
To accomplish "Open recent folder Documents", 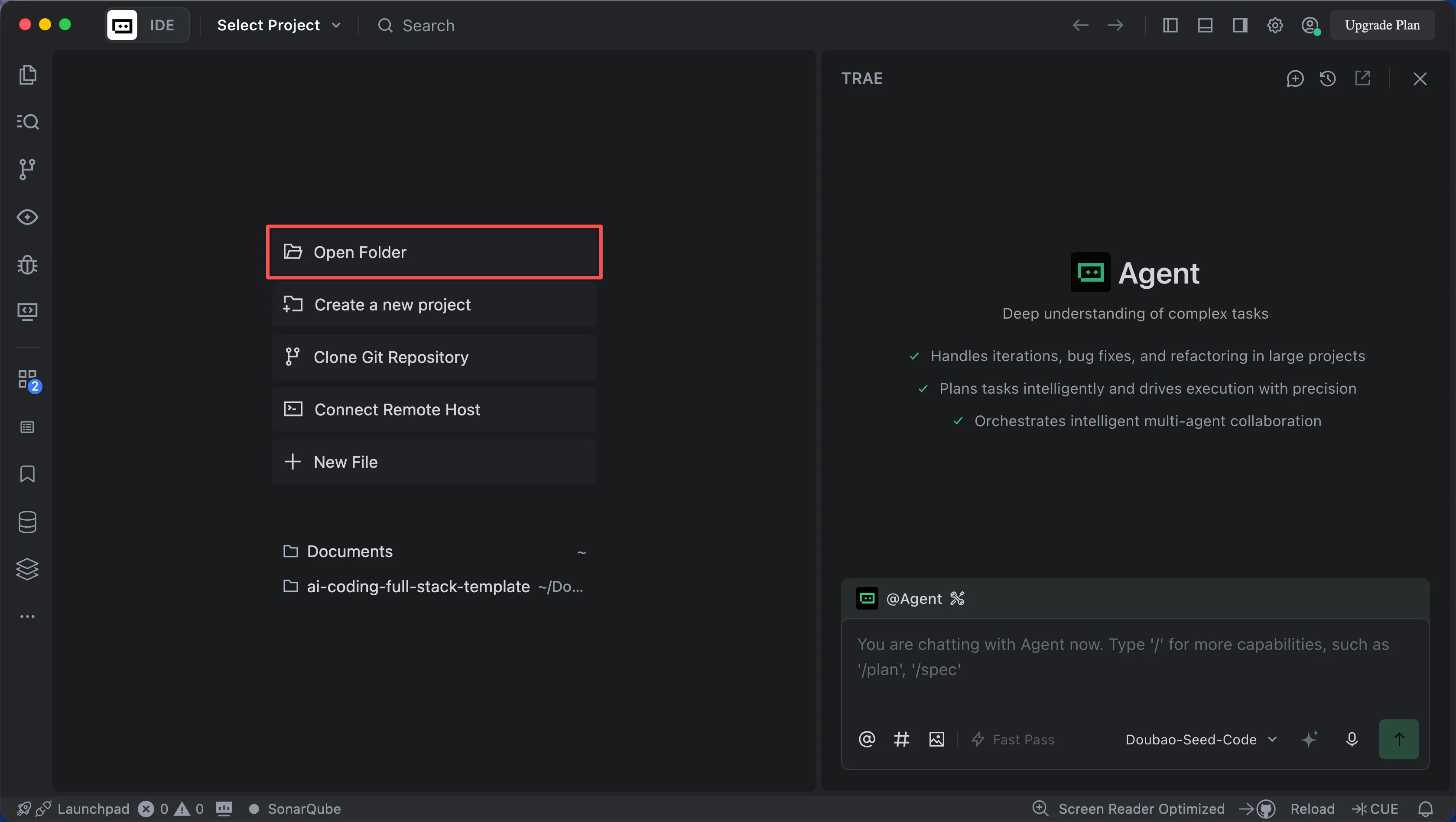I will (434, 551).
